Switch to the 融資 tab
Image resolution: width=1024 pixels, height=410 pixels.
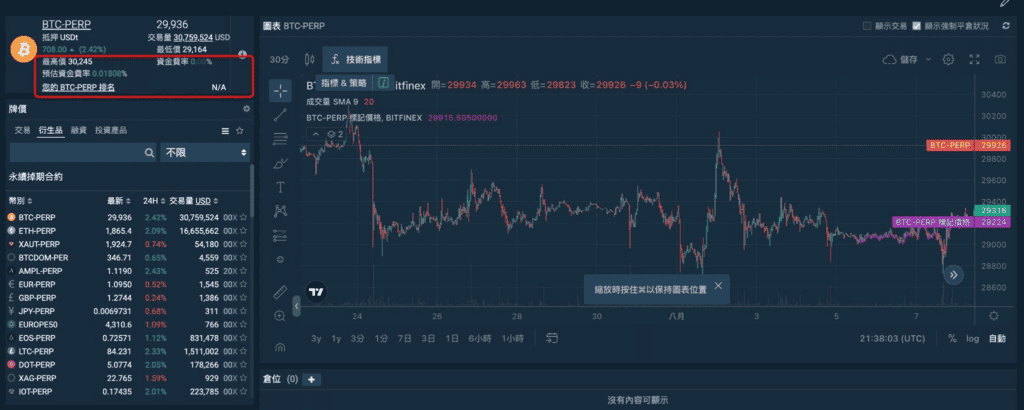coord(79,131)
